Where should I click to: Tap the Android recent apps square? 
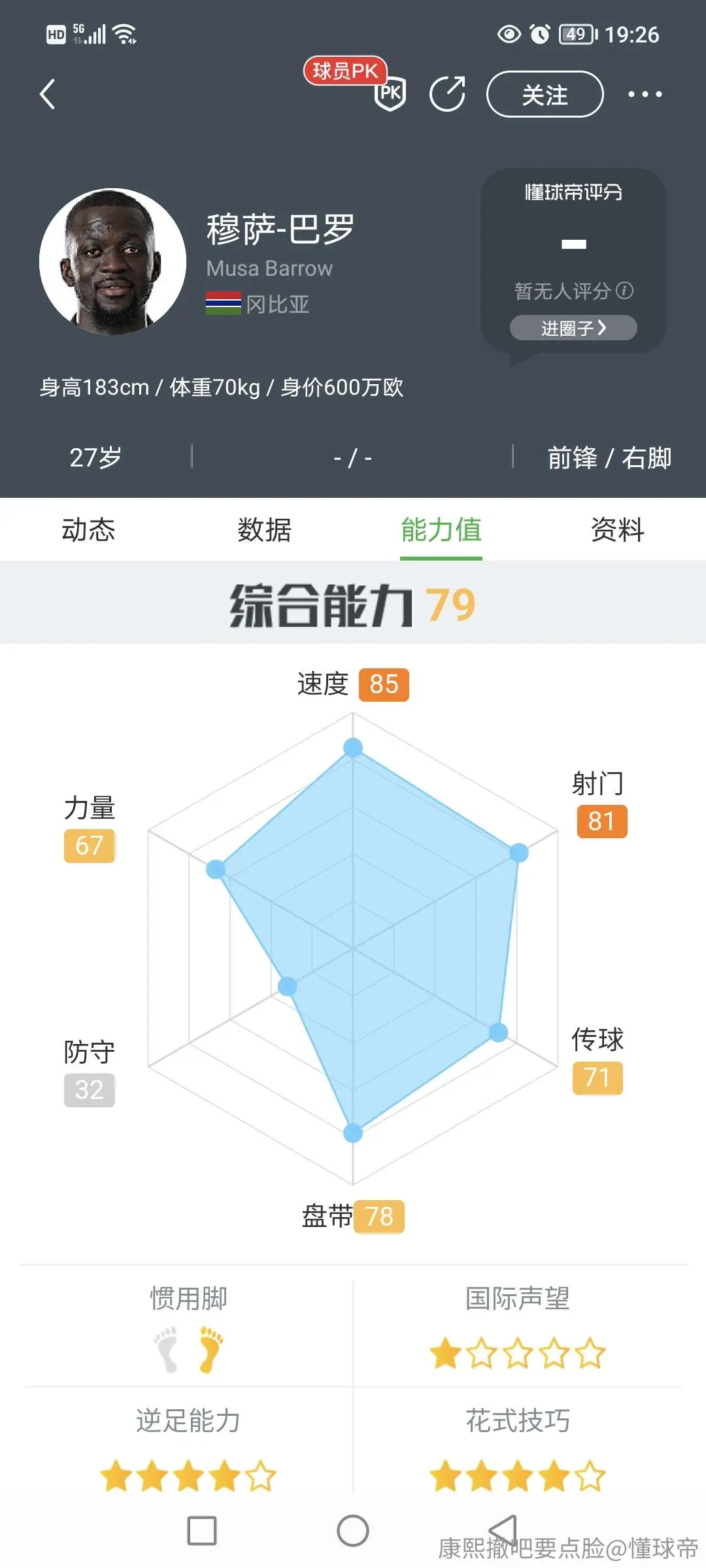202,1530
